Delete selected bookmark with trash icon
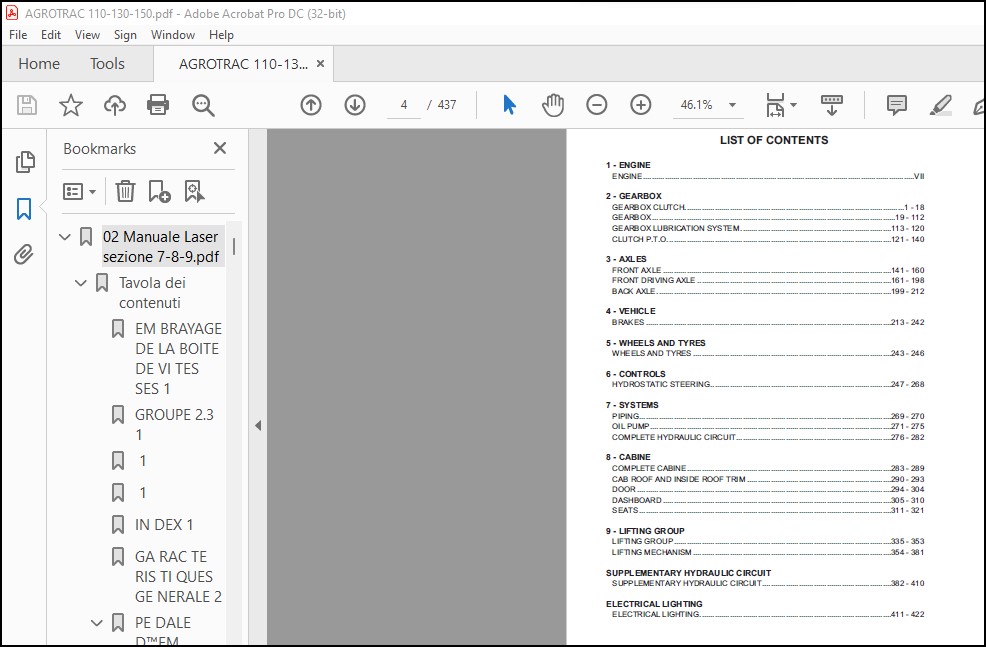The width and height of the screenshot is (986, 647). tap(125, 191)
